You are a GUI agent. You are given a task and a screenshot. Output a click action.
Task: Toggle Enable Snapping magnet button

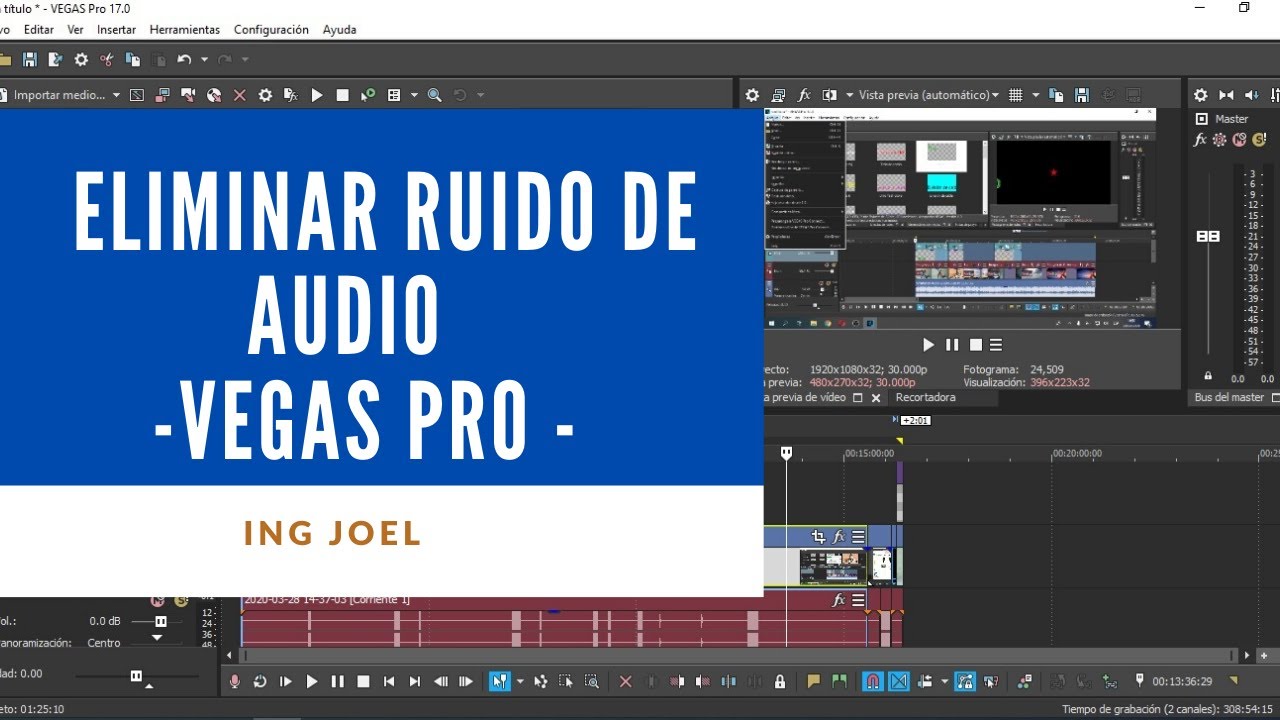coord(872,681)
